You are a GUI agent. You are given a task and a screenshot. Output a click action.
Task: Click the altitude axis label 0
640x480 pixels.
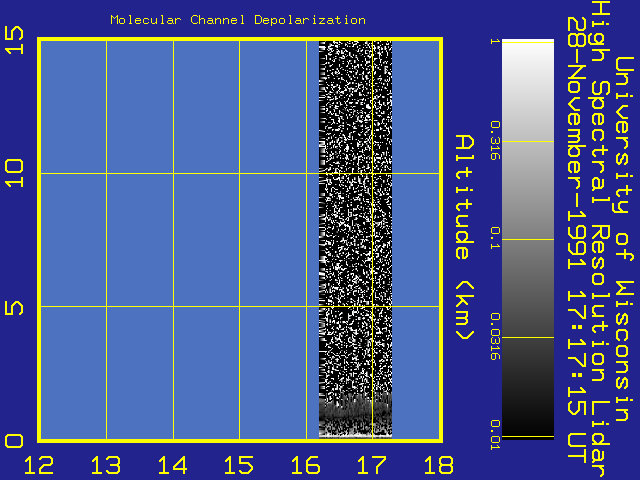(14, 441)
